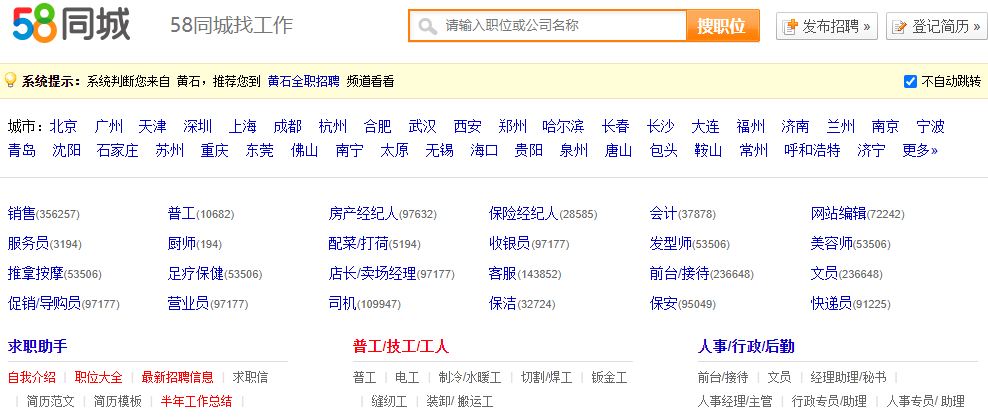The width and height of the screenshot is (988, 420).
Task: Open the 黄石全职招聘 channel link
Action: tap(303, 81)
